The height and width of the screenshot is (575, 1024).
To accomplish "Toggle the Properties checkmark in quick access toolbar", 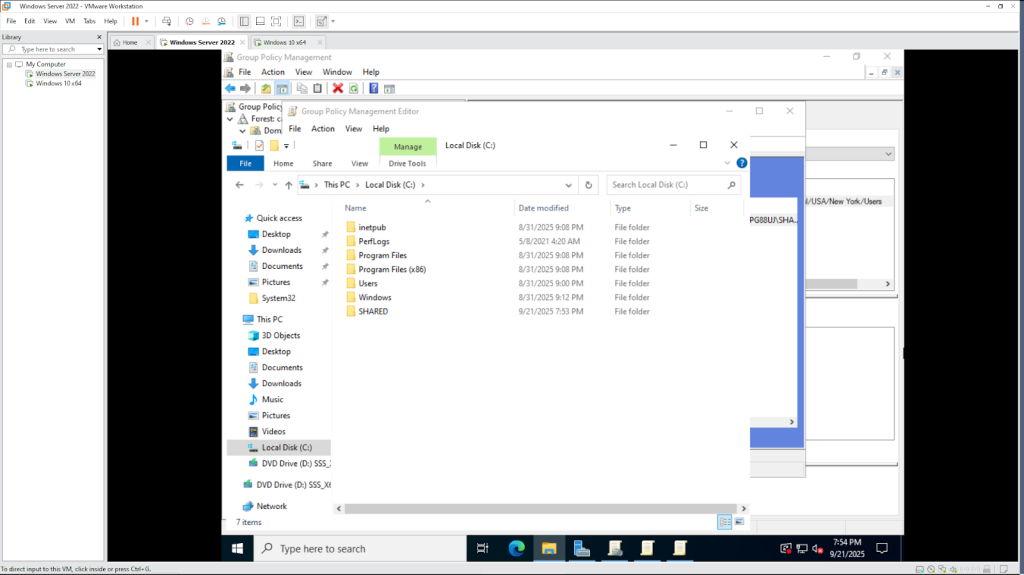I will click(x=259, y=145).
